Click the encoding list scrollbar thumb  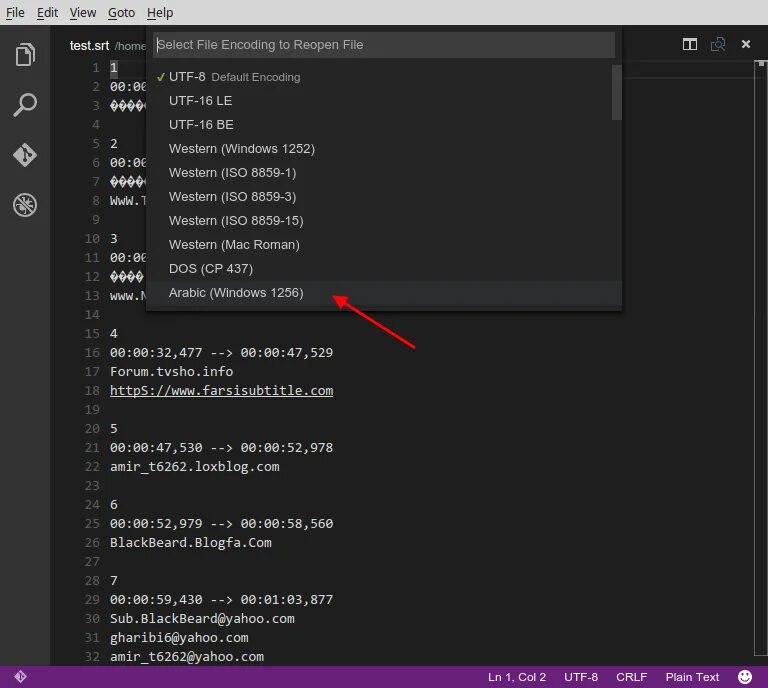click(617, 93)
